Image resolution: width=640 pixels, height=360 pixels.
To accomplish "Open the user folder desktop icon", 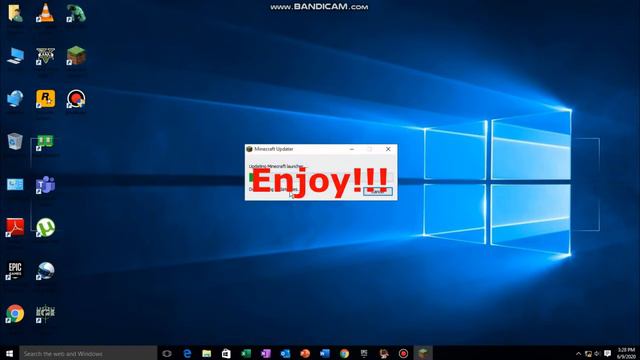I will click(15, 13).
